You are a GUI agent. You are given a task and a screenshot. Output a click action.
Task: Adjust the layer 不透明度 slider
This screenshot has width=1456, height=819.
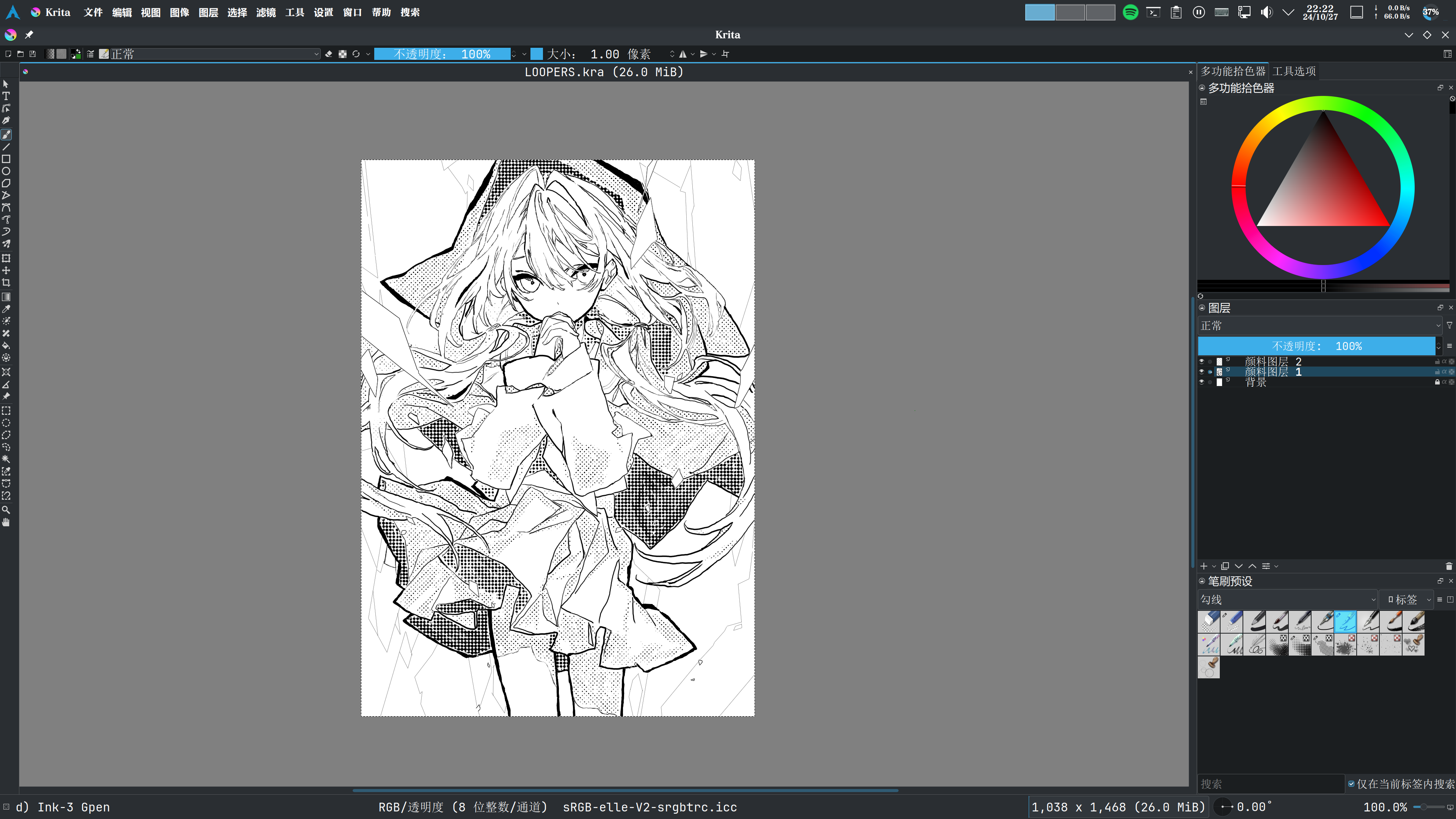coord(1316,346)
